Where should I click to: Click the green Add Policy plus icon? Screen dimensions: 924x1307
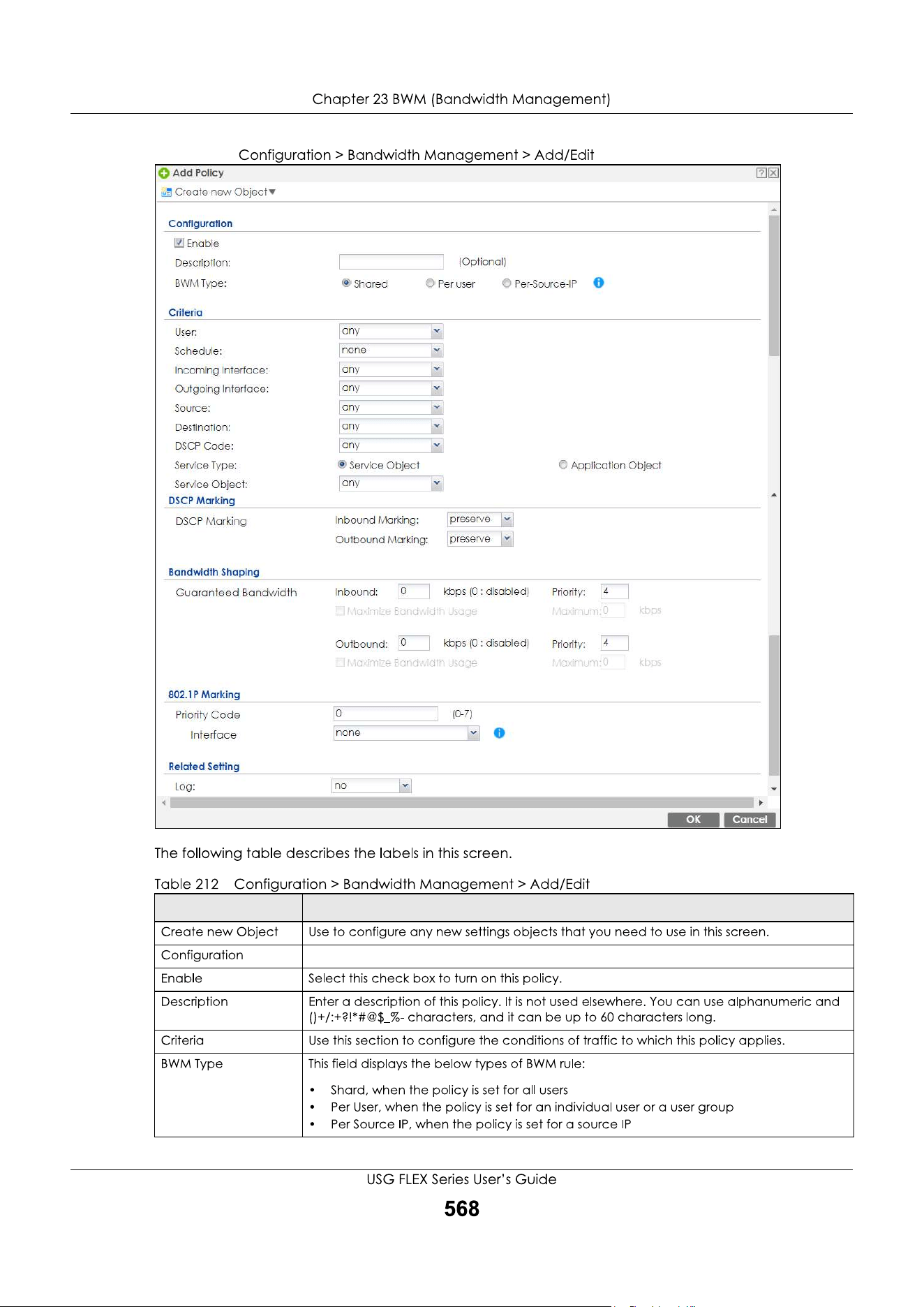pos(164,173)
